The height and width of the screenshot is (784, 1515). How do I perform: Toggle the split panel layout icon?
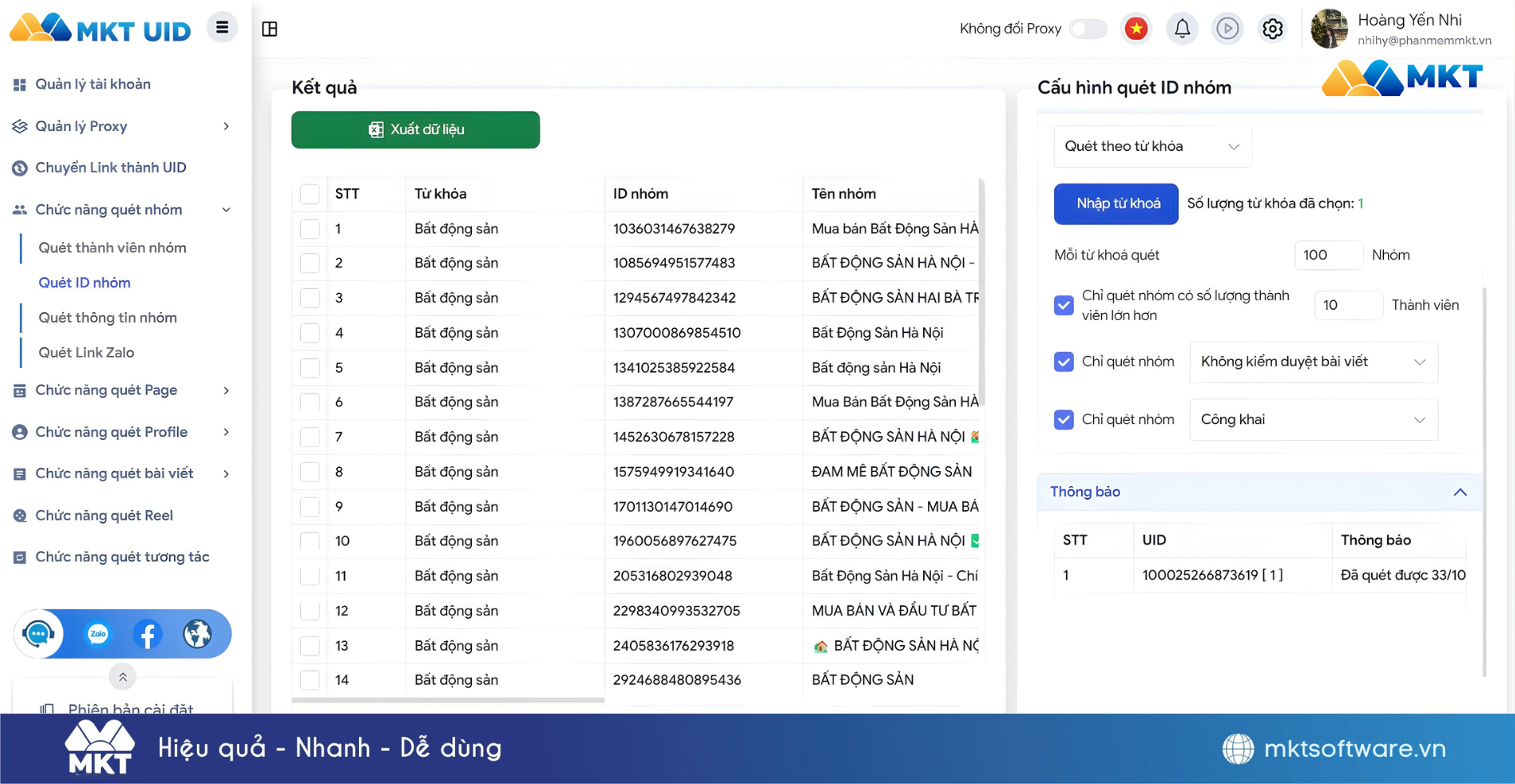(x=270, y=29)
